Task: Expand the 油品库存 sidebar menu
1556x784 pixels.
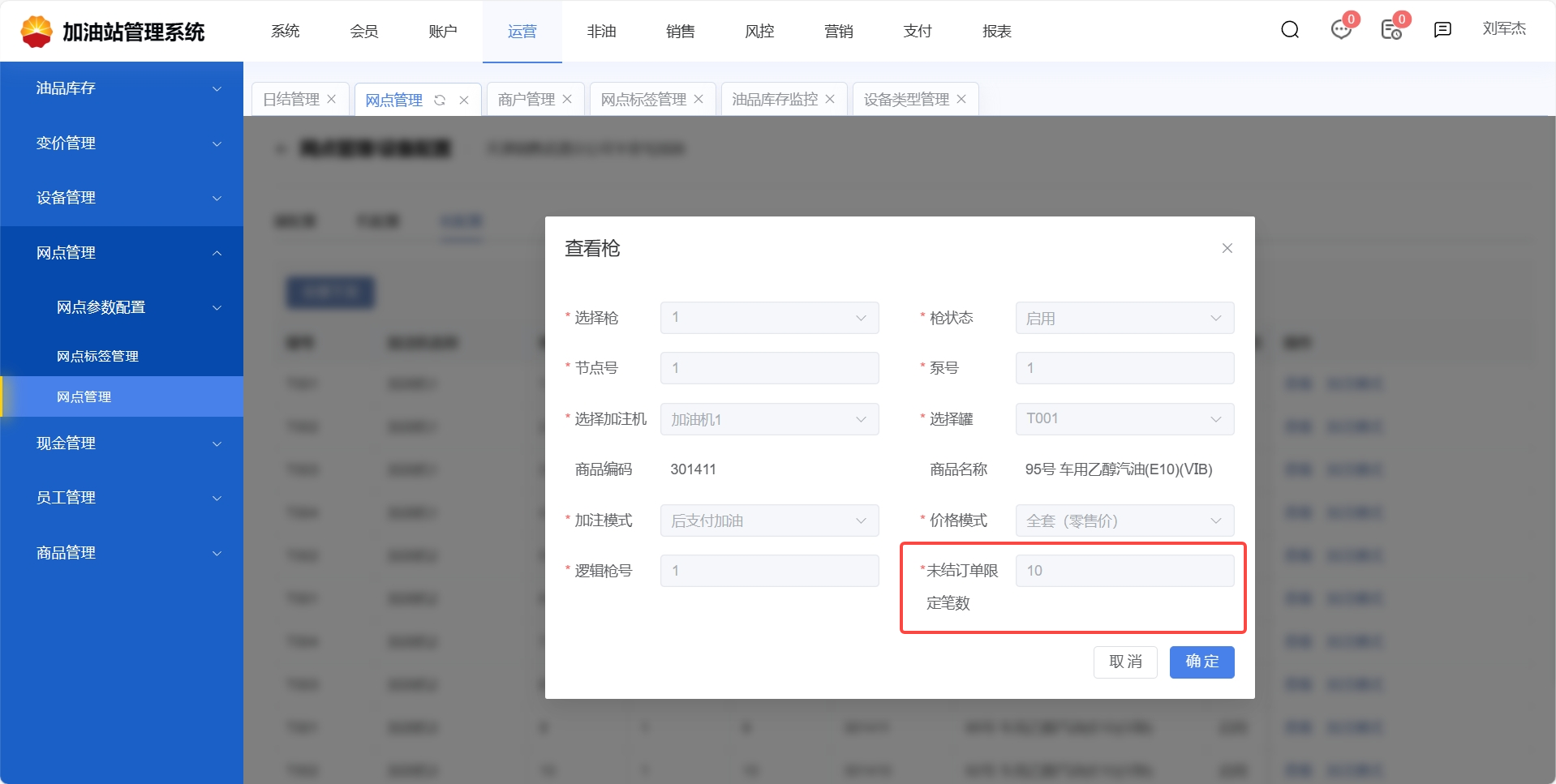Action: (122, 88)
